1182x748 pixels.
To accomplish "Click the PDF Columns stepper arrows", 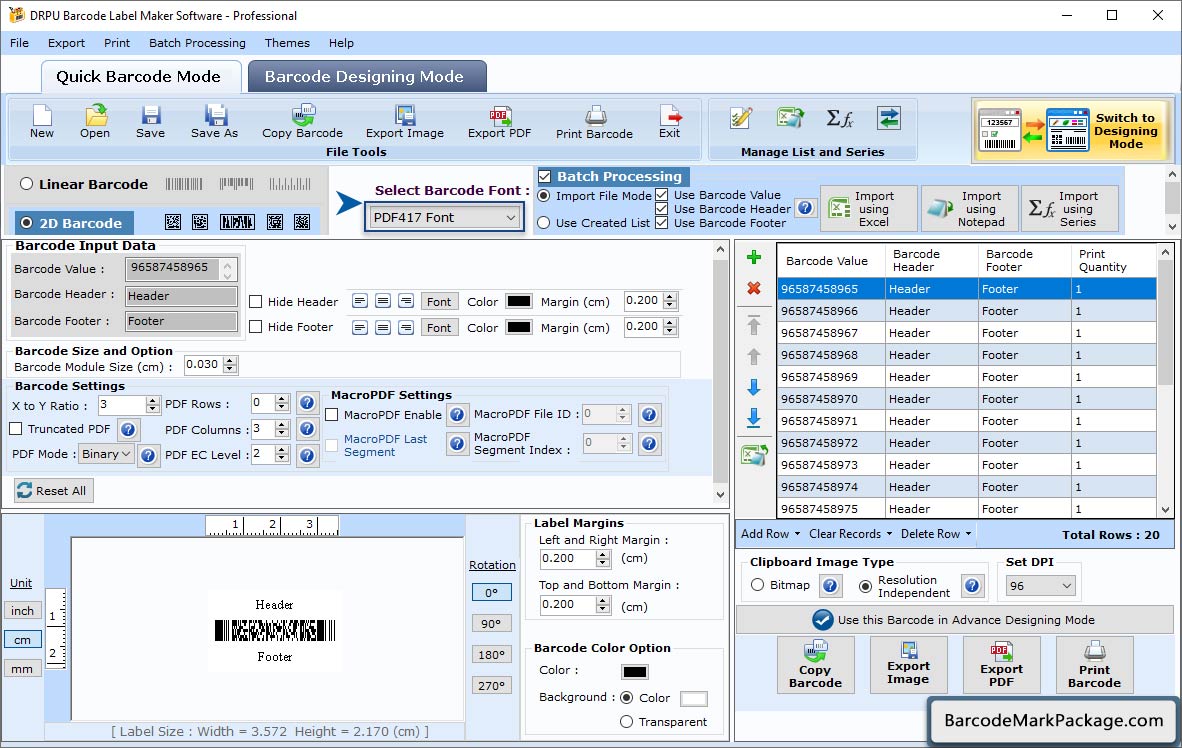I will [x=282, y=429].
